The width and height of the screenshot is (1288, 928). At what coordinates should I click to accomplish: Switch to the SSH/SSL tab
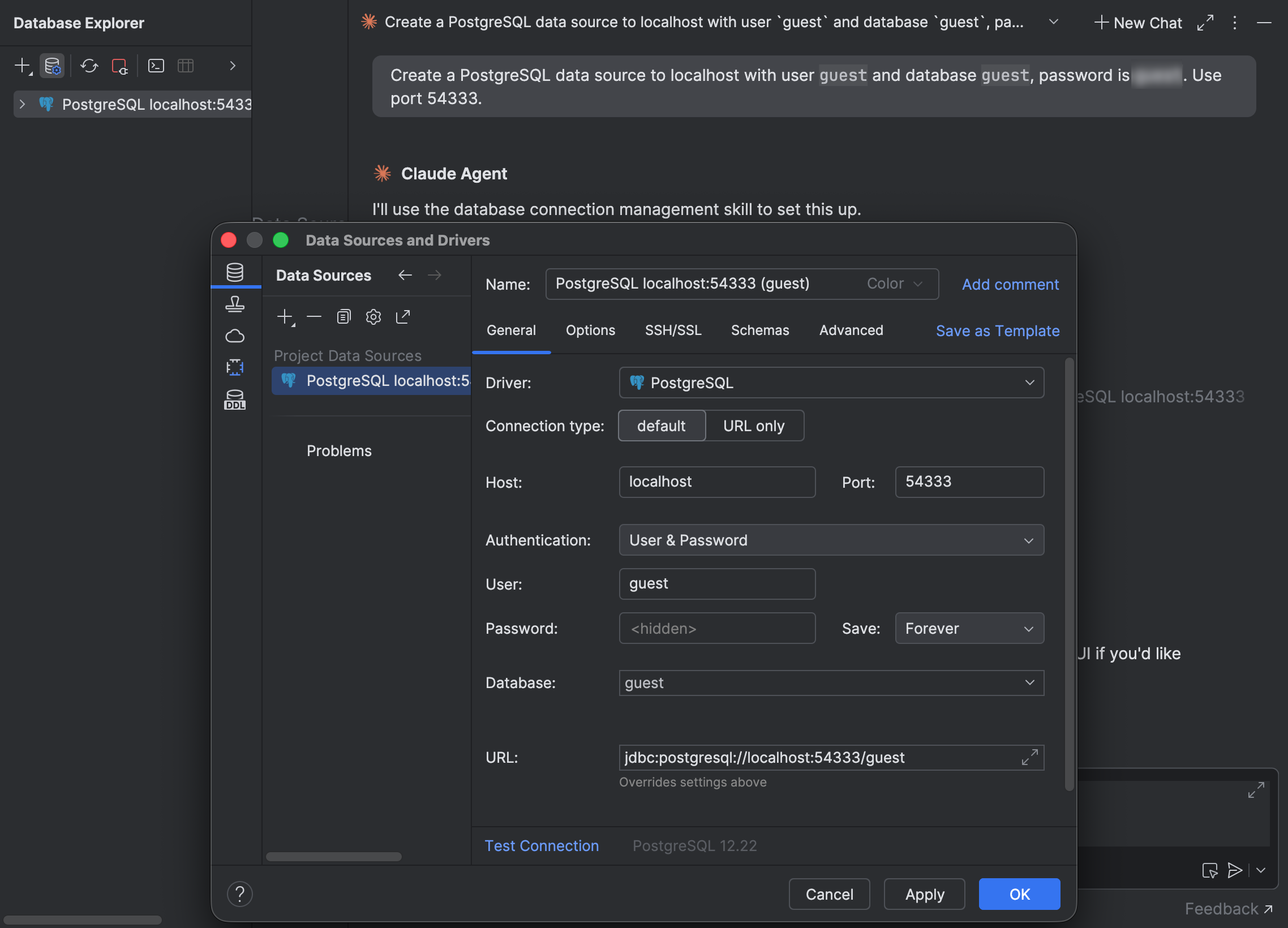tap(673, 330)
